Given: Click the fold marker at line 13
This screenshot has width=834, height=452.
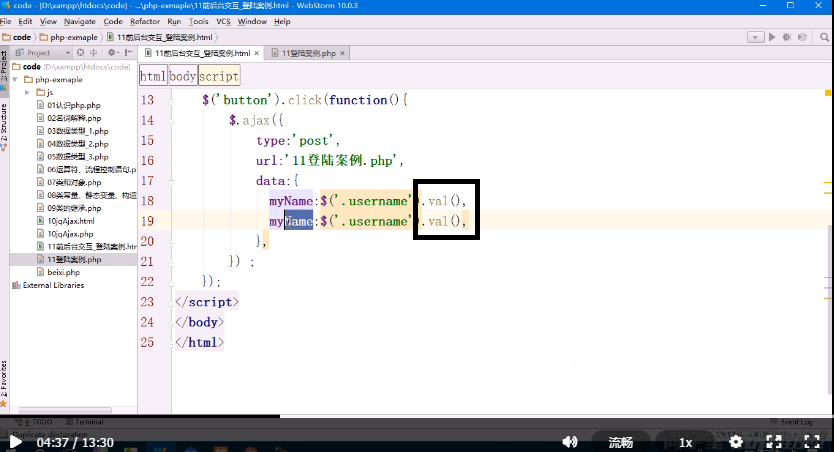Looking at the screenshot, I should [171, 100].
